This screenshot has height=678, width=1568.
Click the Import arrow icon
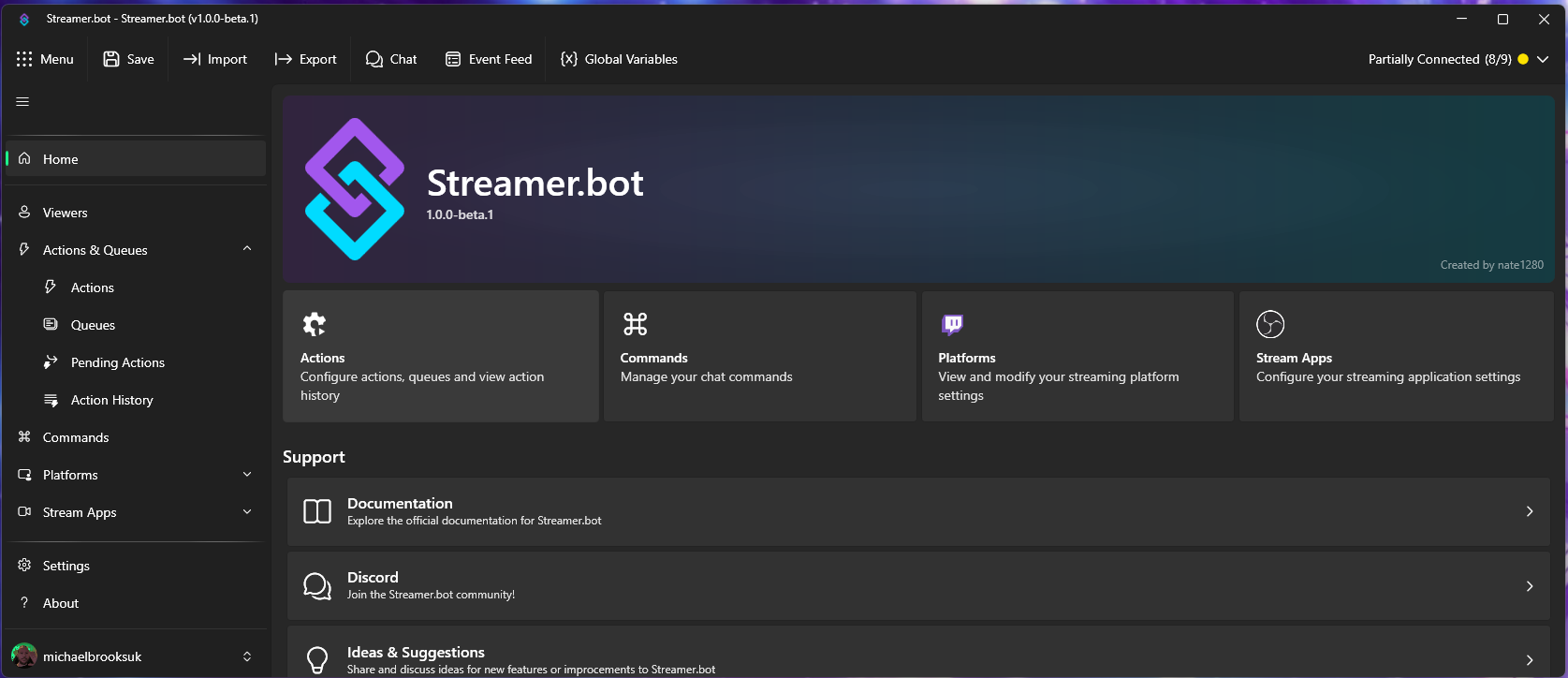click(x=192, y=59)
